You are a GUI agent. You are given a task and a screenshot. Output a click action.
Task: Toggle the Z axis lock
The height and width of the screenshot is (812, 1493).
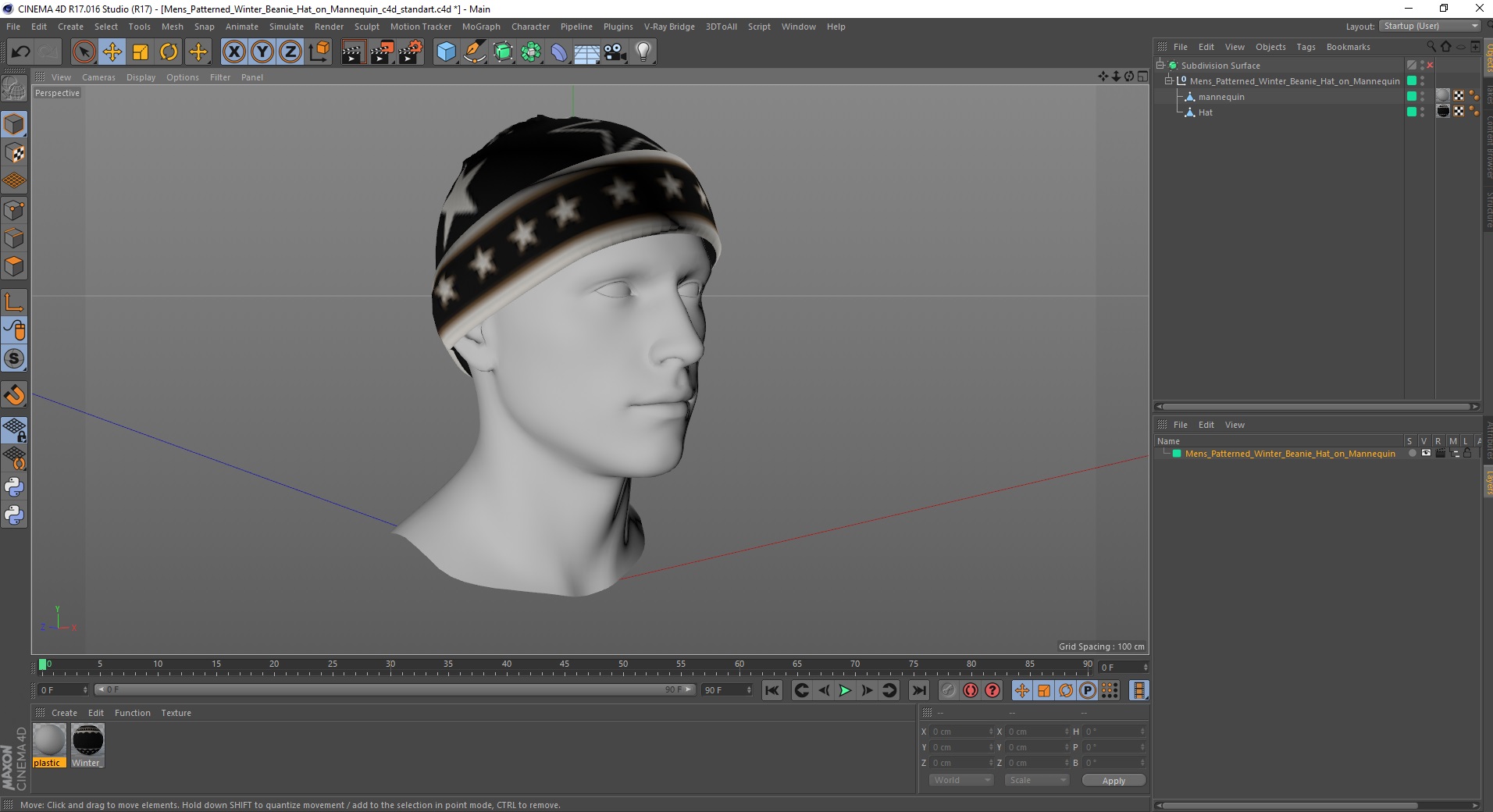coord(290,52)
